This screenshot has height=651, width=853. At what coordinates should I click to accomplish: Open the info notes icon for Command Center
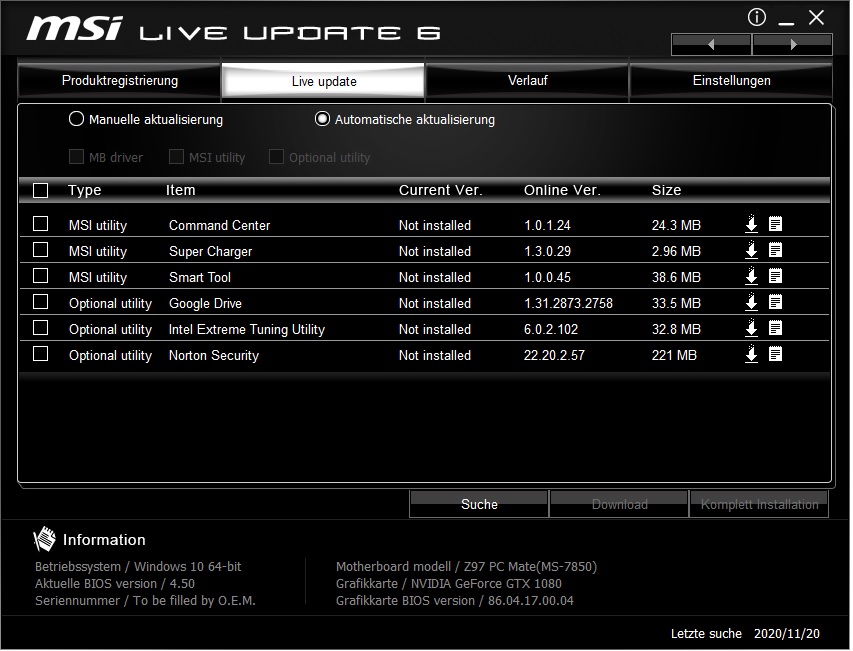coord(777,224)
